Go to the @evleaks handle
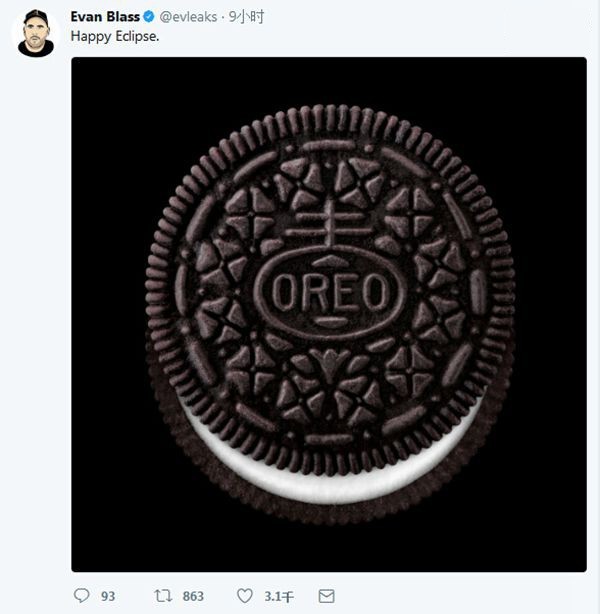Screen dimensions: 600x614 pyautogui.click(x=189, y=17)
